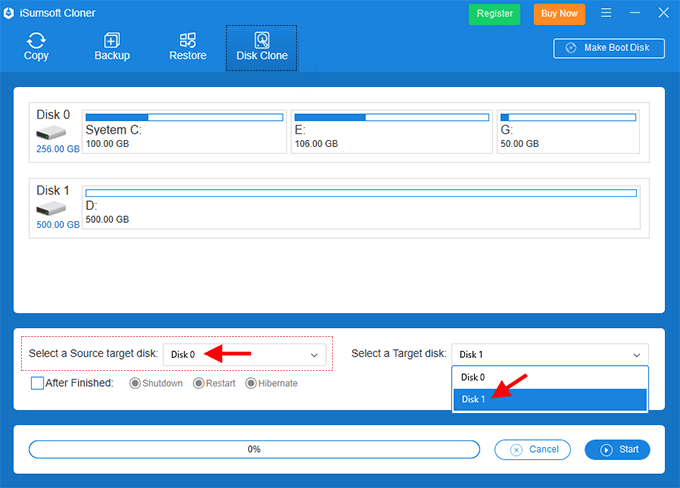Select the System C: partition block
The width and height of the screenshot is (680, 488).
tap(186, 131)
